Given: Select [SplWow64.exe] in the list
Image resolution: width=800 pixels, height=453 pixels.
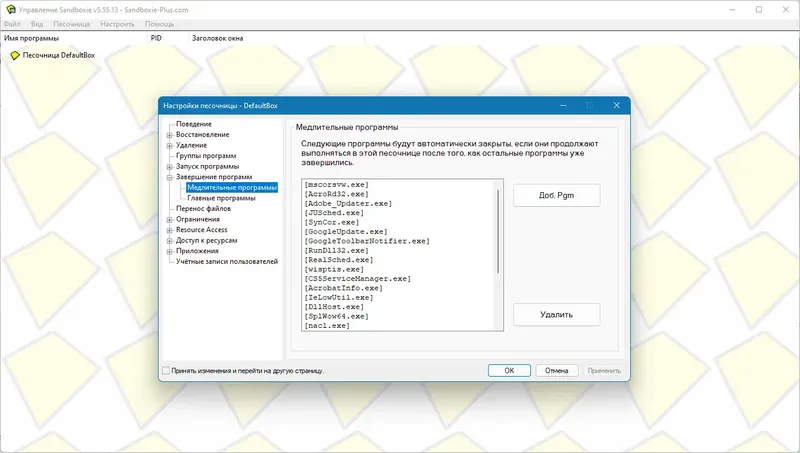Looking at the screenshot, I should tap(336, 316).
